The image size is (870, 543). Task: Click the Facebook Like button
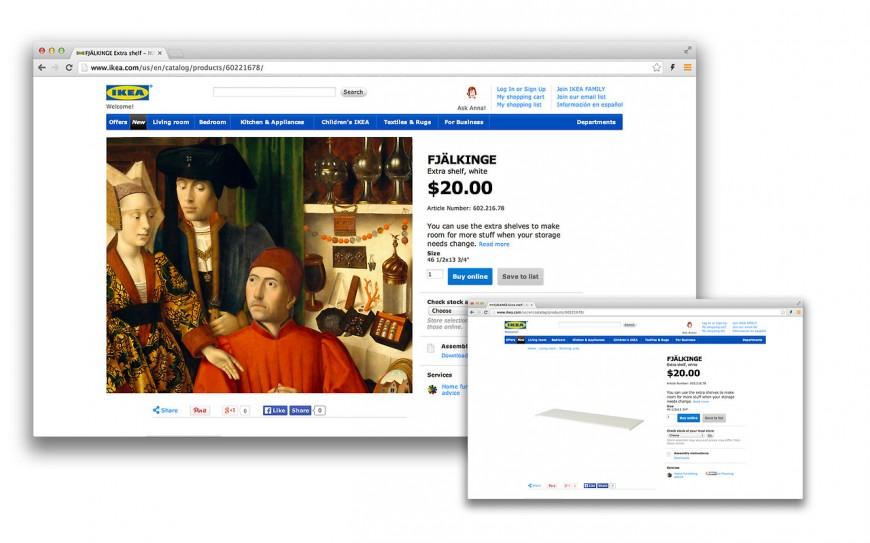[x=275, y=410]
